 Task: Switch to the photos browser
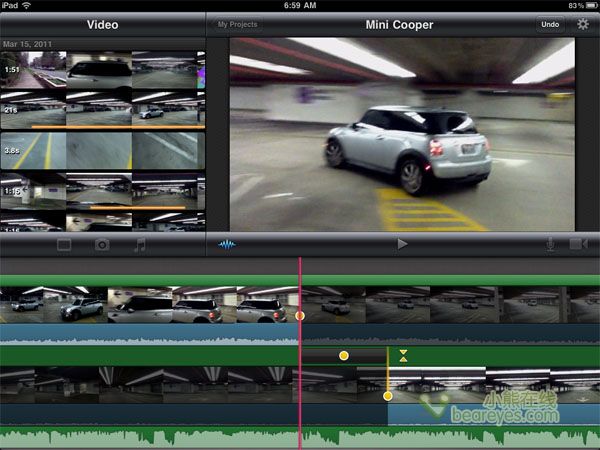tap(102, 245)
